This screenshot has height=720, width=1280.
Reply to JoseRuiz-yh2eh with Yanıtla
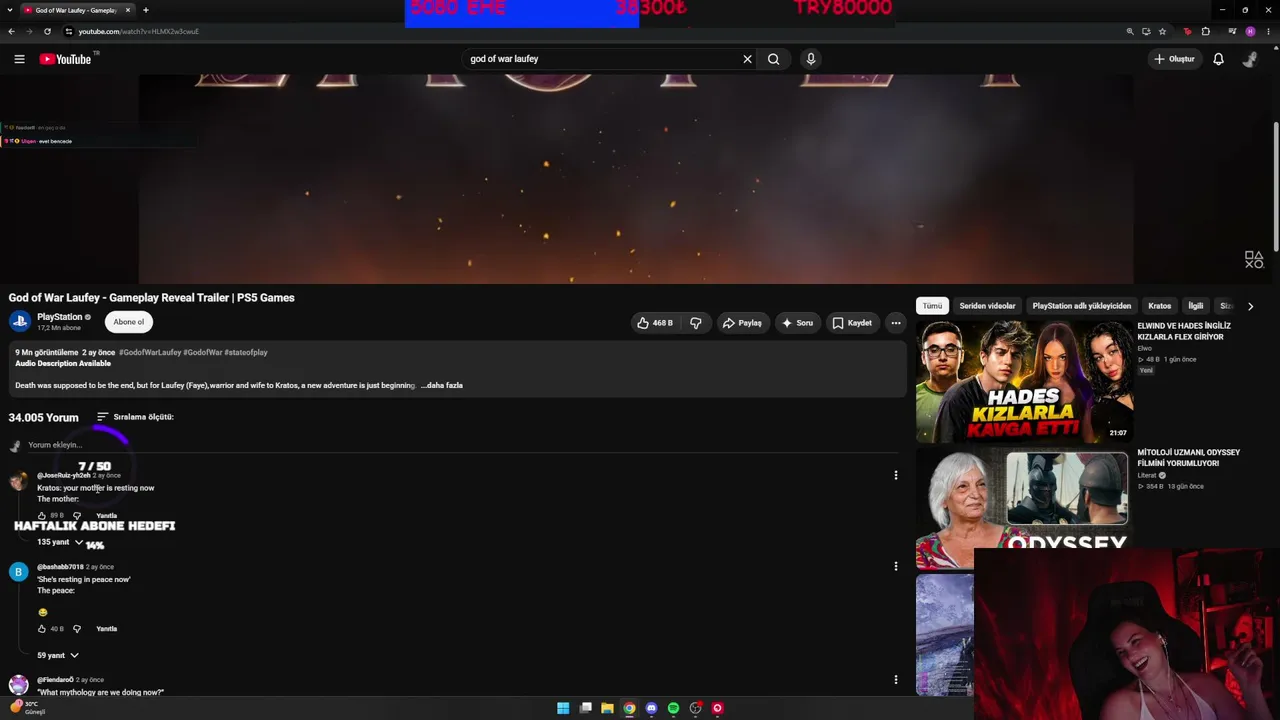[x=106, y=516]
